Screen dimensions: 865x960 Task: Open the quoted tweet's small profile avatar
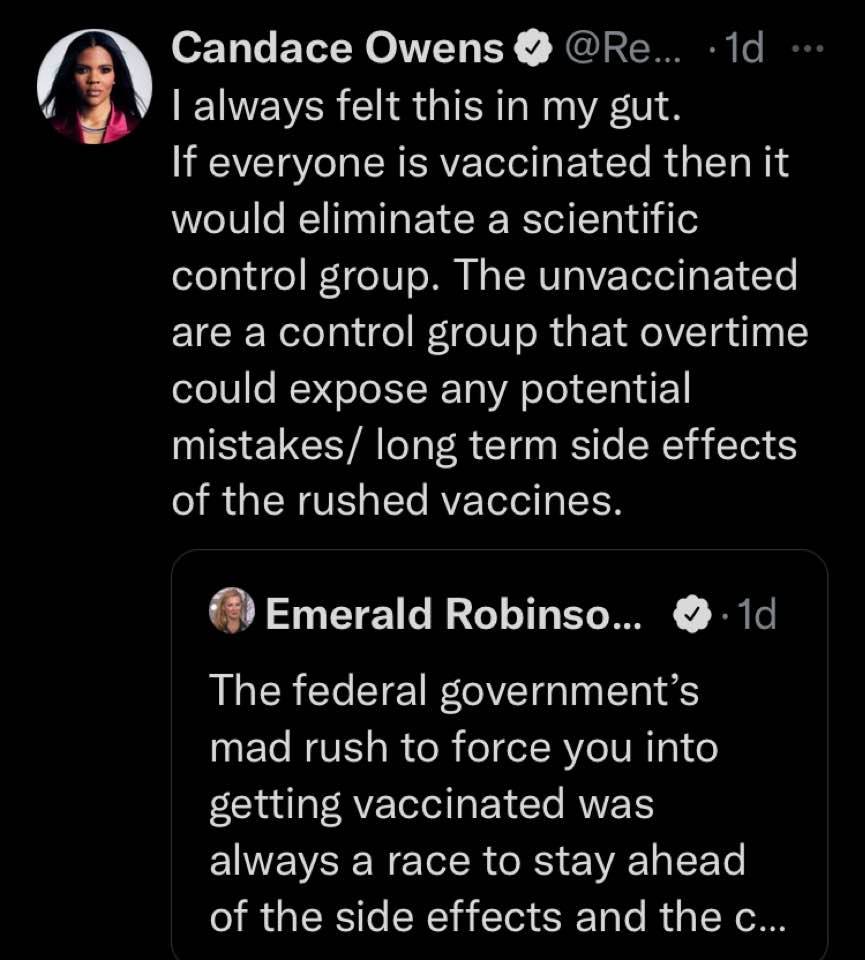[233, 611]
